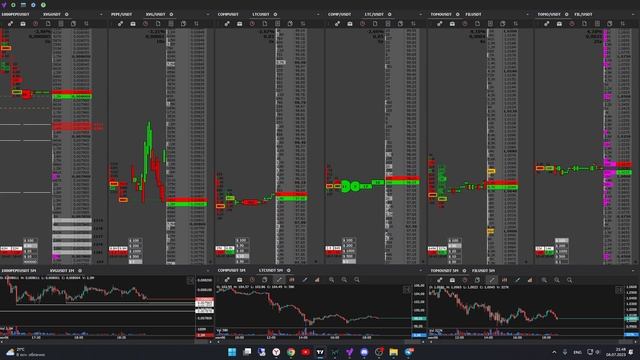This screenshot has width=640, height=360.
Task: Open the table layout icon in top bar
Action: (x=23, y=5)
